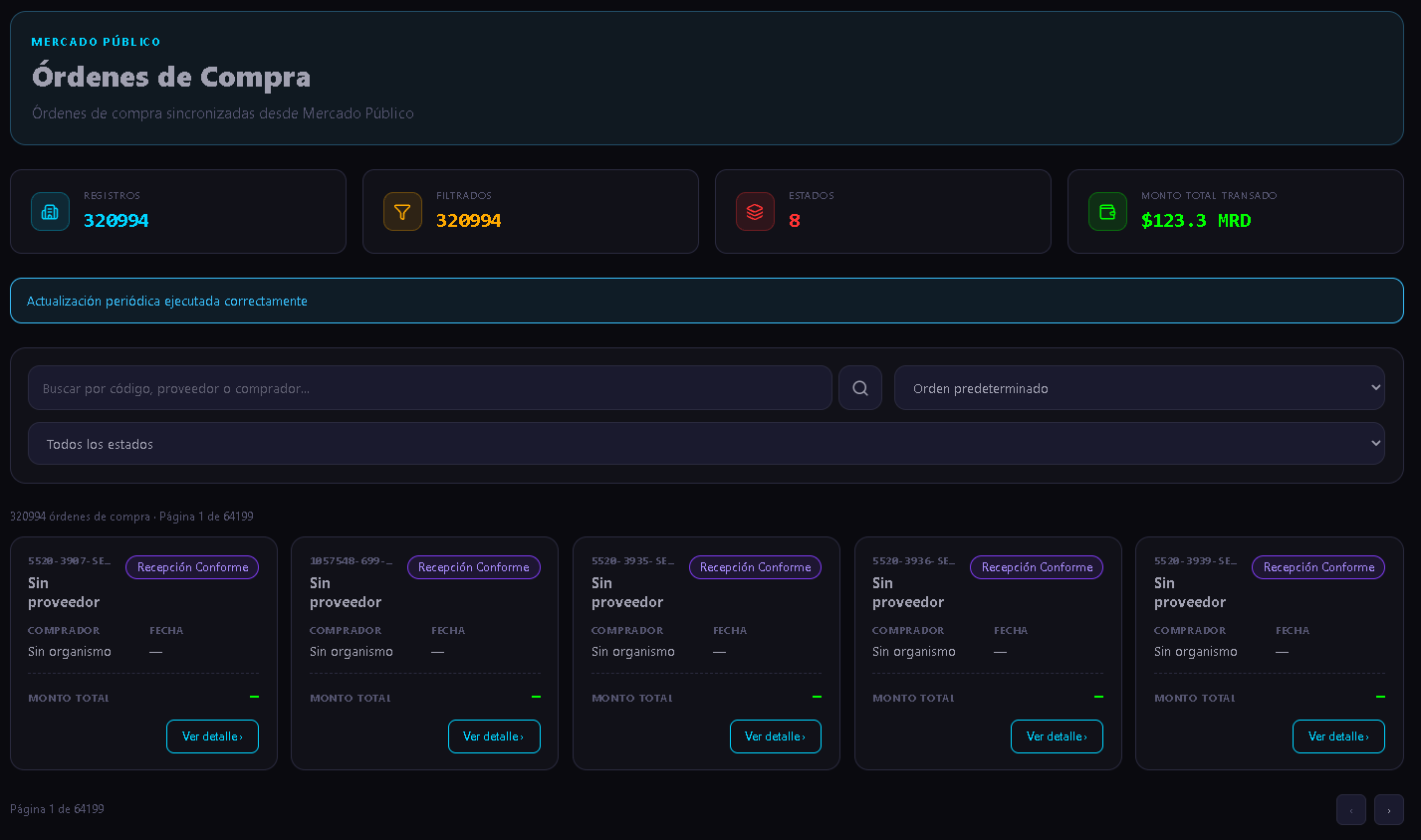Viewport: 1421px width, 840px height.
Task: Open Ver detalle for order 1057548-699
Action: [x=494, y=736]
